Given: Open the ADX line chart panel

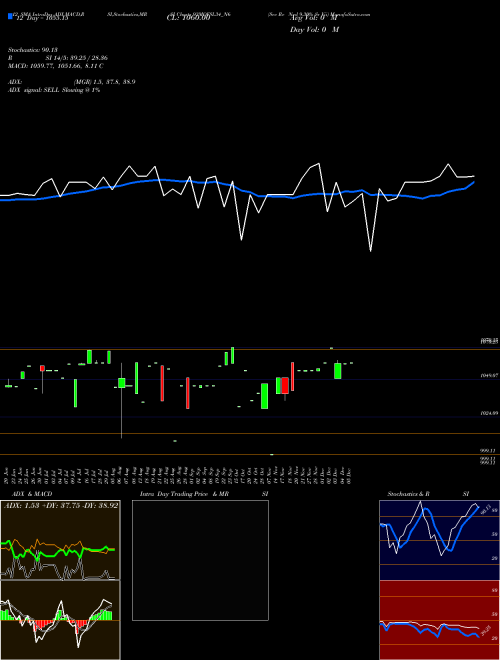Looking at the screenshot, I should [60, 540].
